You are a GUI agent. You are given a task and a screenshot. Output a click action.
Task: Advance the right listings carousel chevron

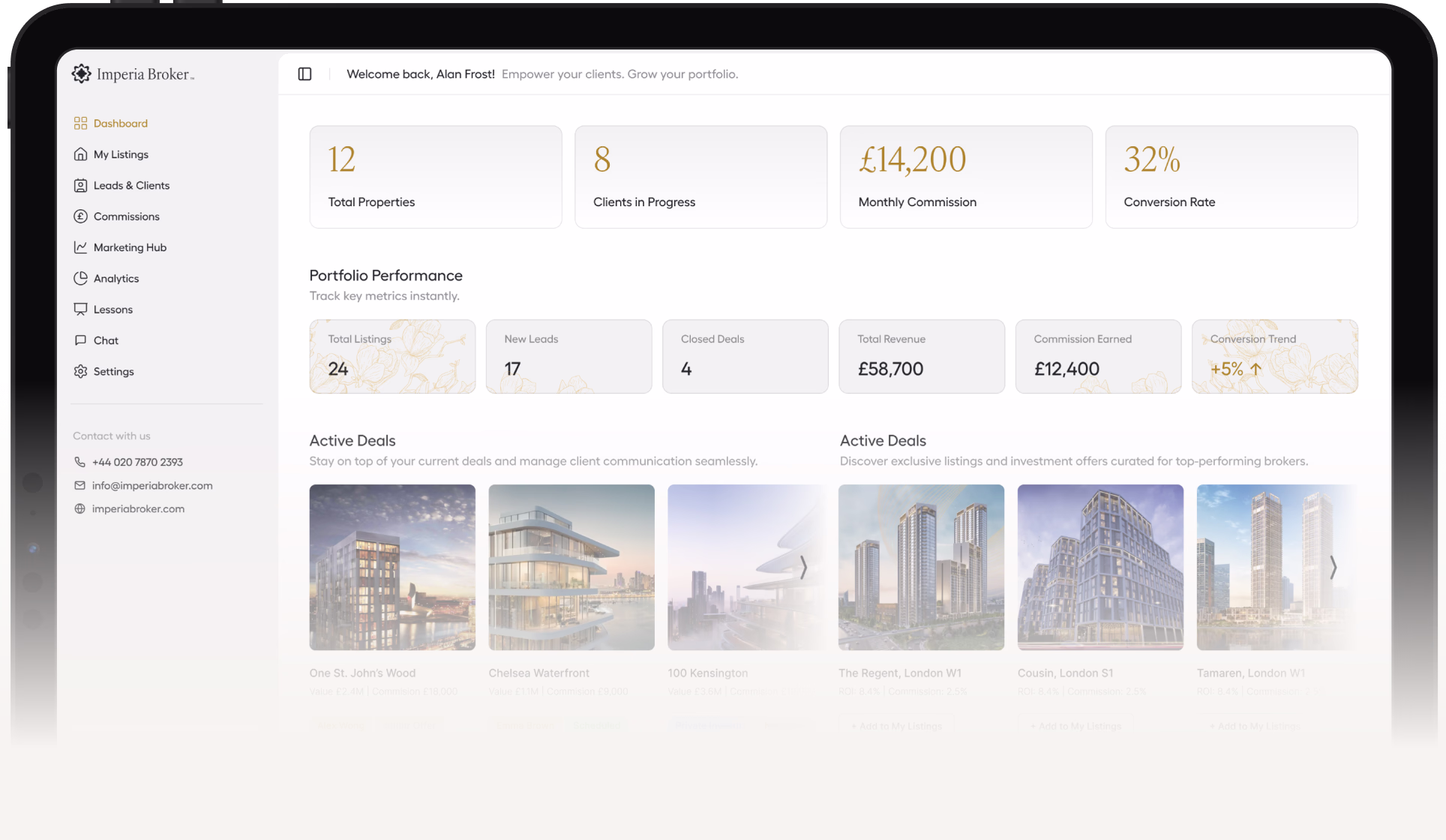click(x=1333, y=567)
